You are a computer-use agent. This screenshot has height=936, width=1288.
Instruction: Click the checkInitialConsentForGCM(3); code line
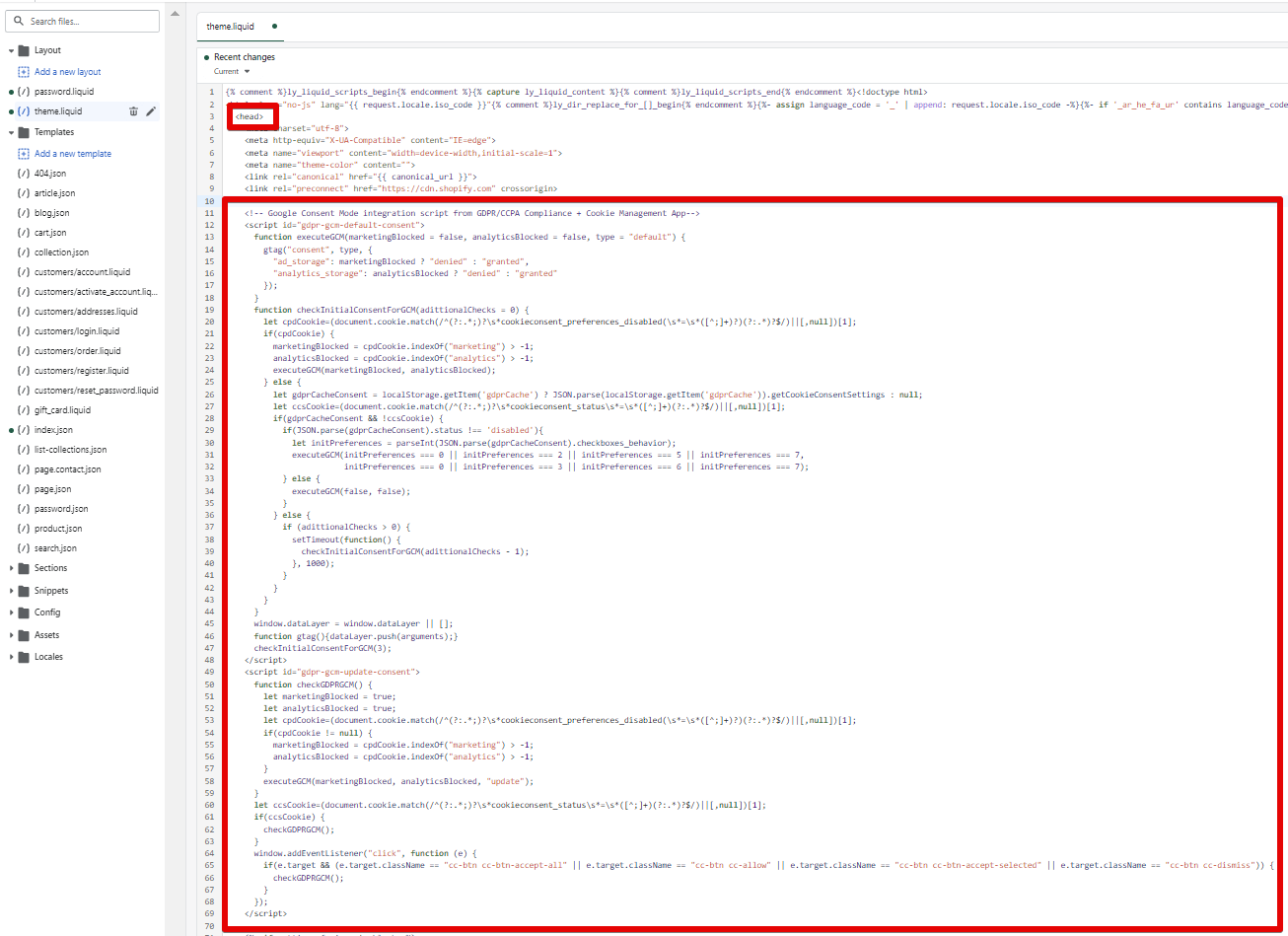(x=322, y=648)
